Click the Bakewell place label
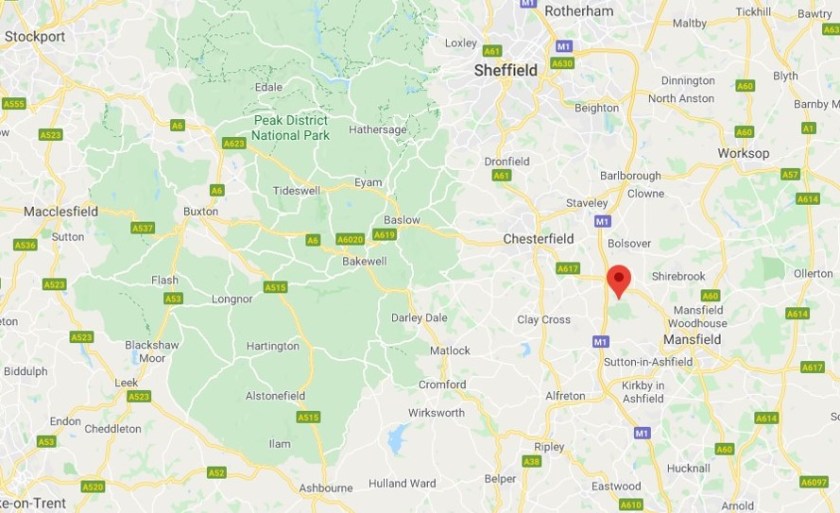This screenshot has height=513, width=840. pos(364,261)
